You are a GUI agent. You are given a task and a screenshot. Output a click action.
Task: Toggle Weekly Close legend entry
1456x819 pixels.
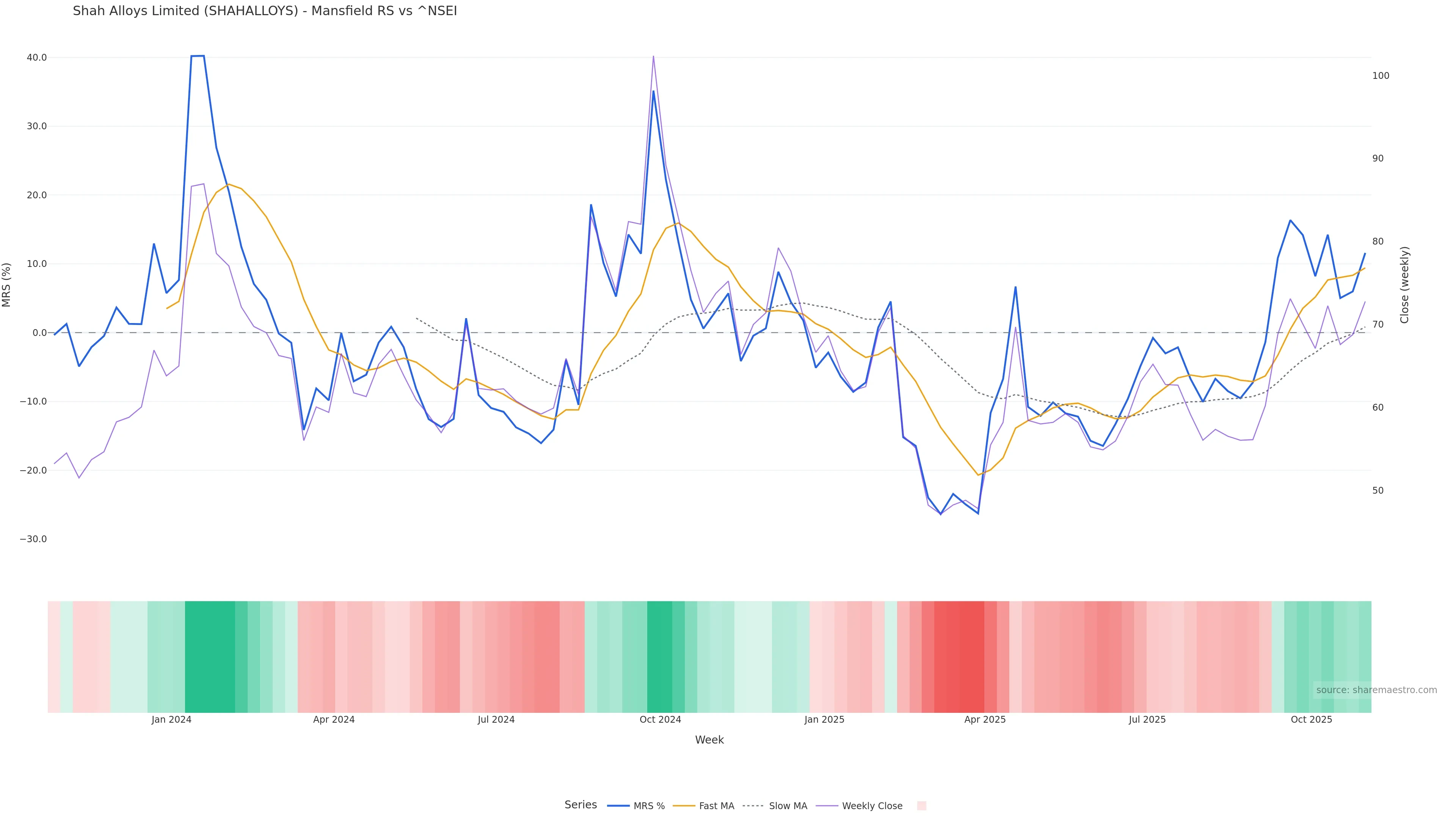click(x=872, y=806)
